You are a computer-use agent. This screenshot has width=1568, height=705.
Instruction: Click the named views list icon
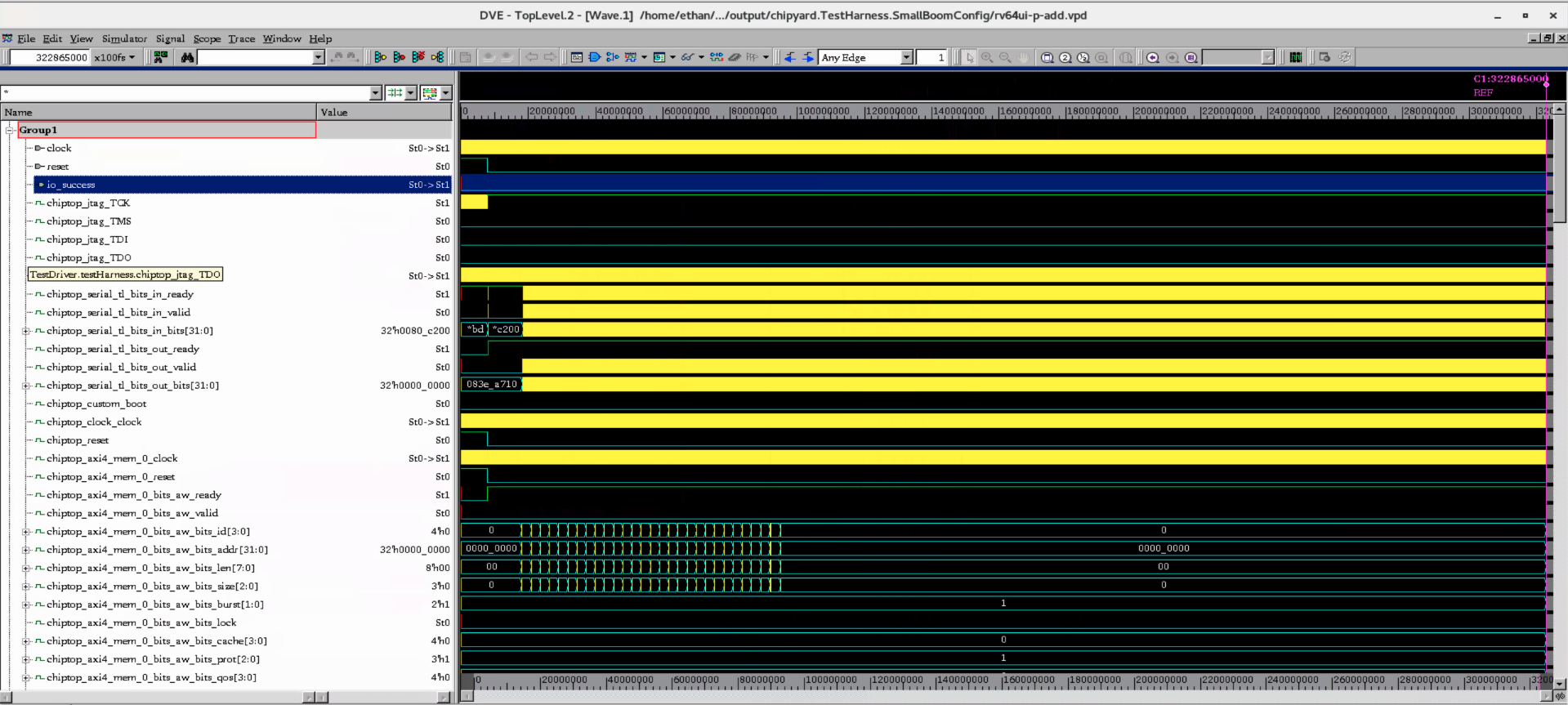coord(1191,57)
